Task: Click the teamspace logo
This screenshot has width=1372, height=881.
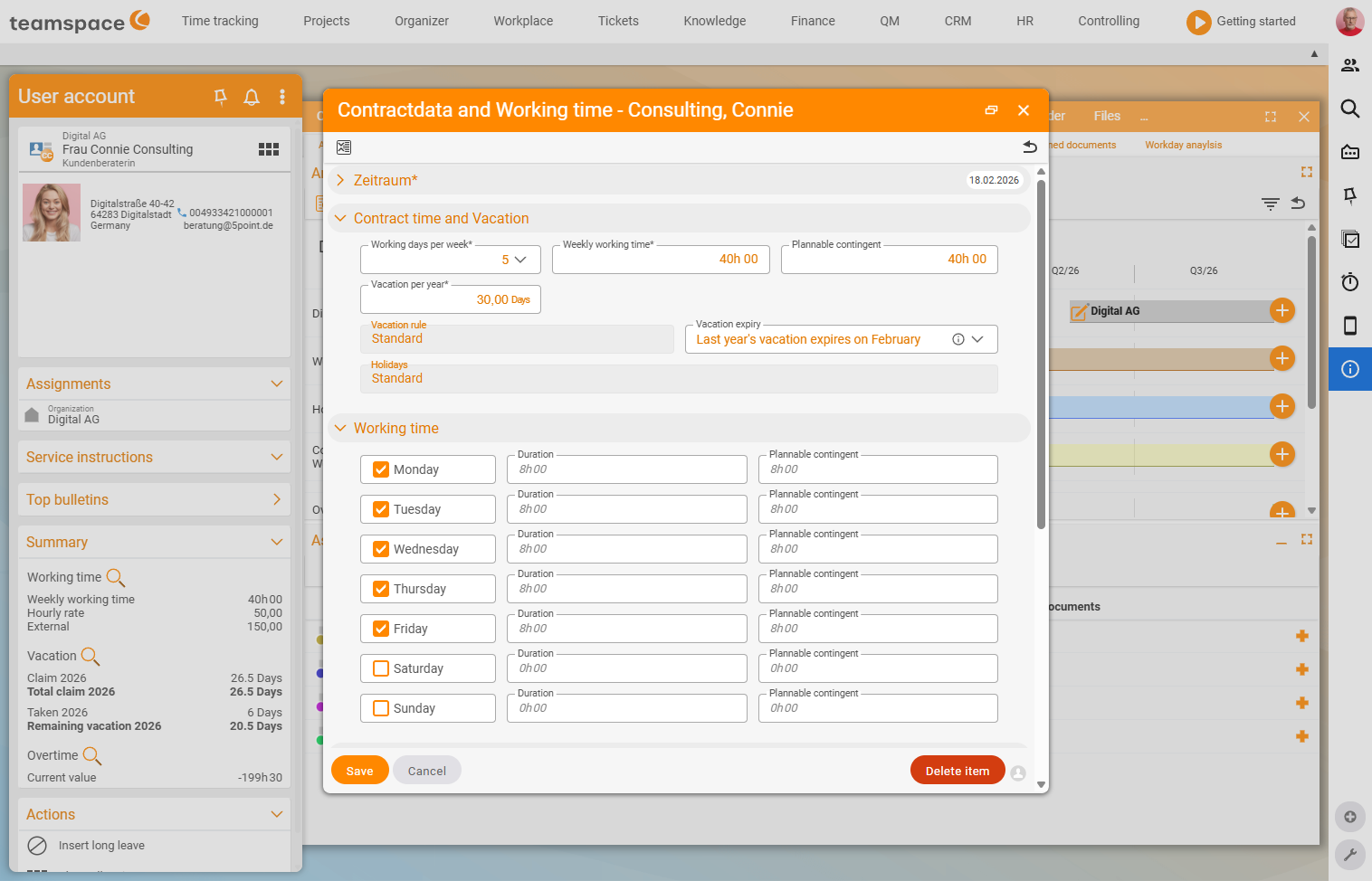Action: pos(80,22)
